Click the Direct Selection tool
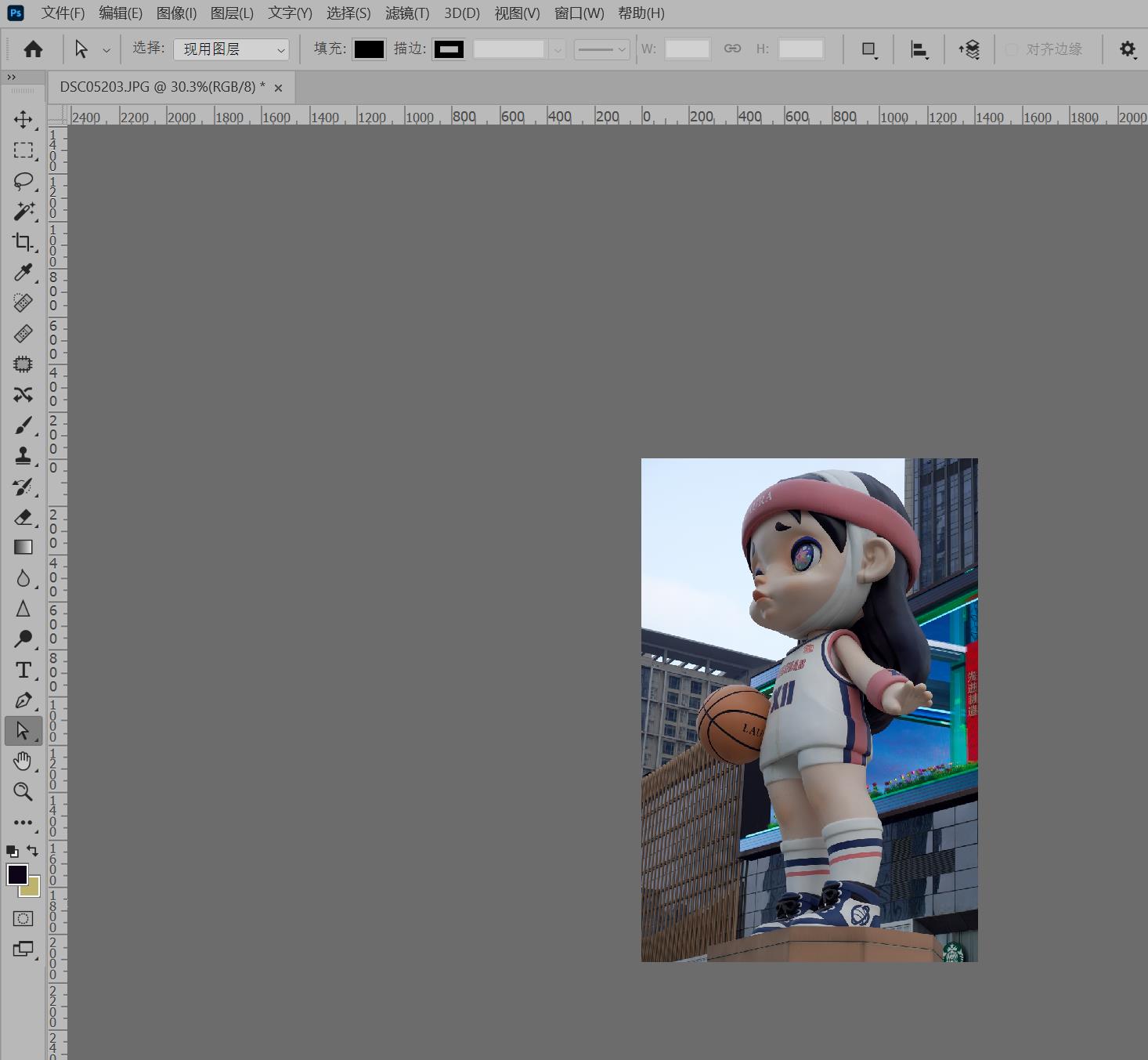This screenshot has height=1060, width=1148. pos(23,731)
